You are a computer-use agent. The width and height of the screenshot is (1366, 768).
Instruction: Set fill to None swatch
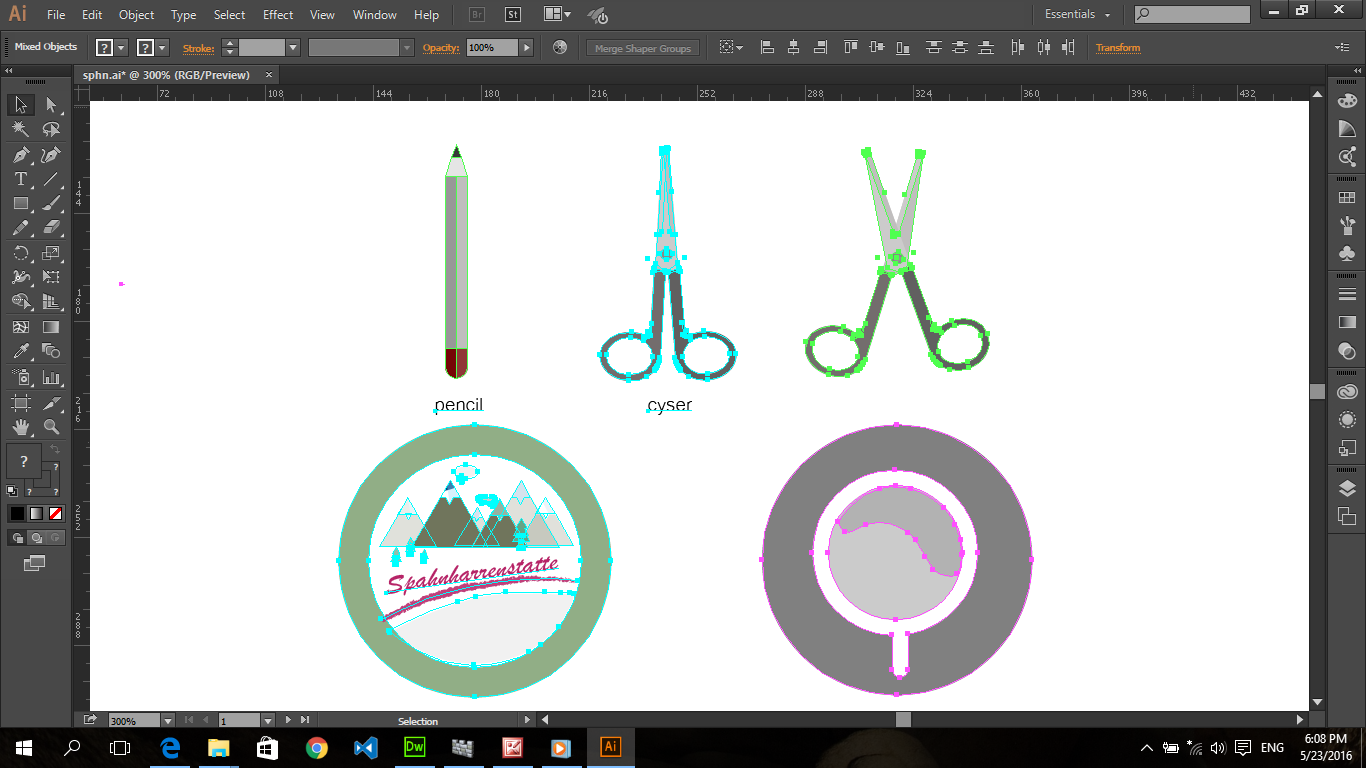coord(56,513)
